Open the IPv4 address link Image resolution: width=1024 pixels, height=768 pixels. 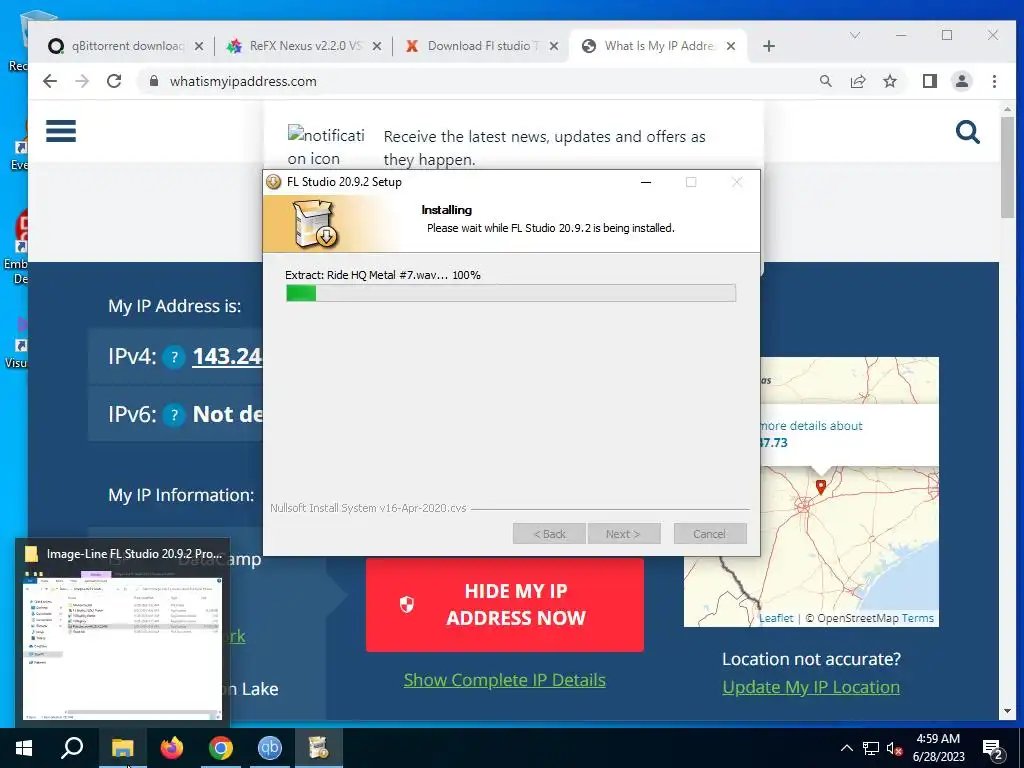coord(227,356)
